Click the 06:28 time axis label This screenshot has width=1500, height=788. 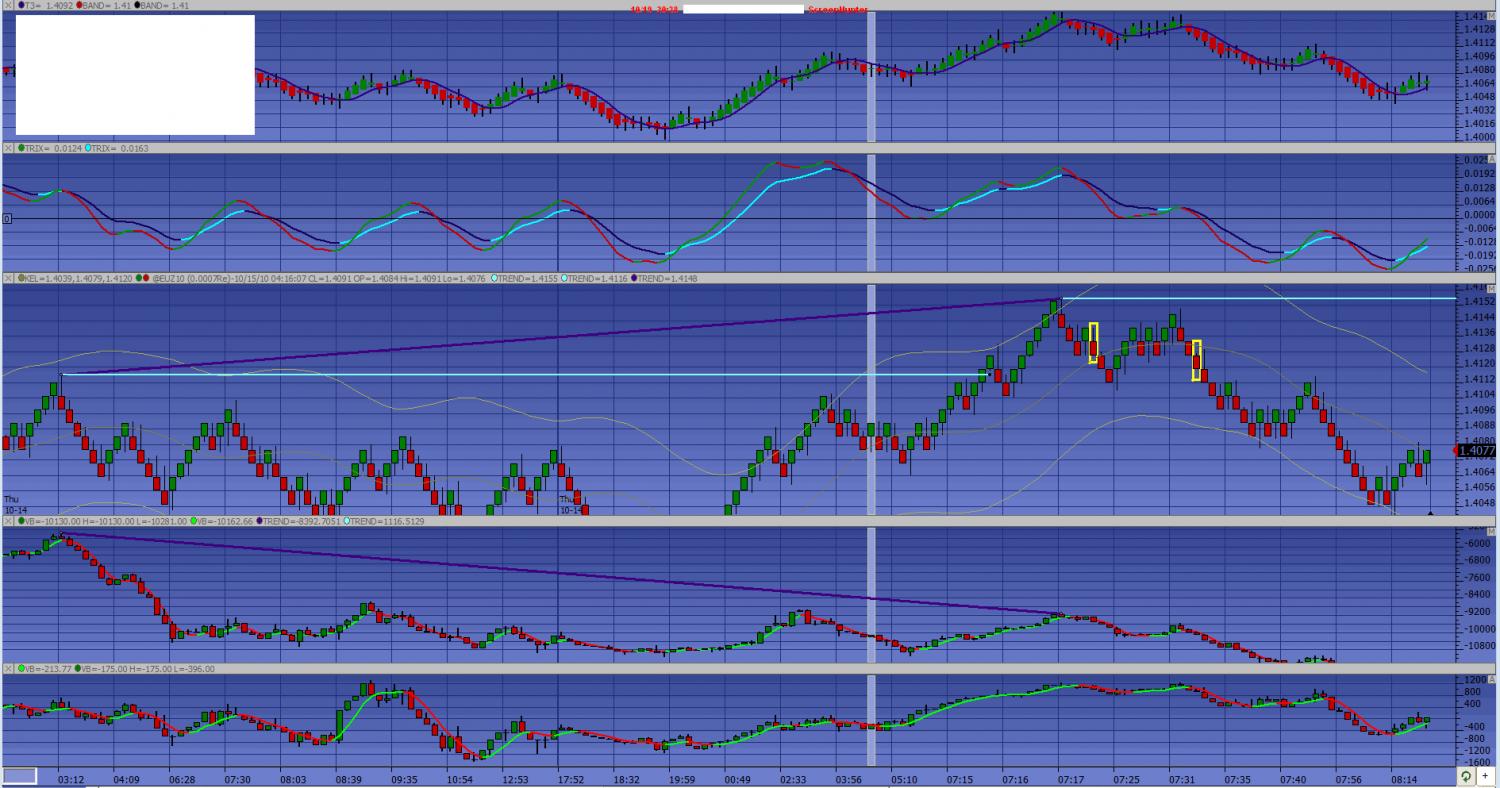pos(182,779)
